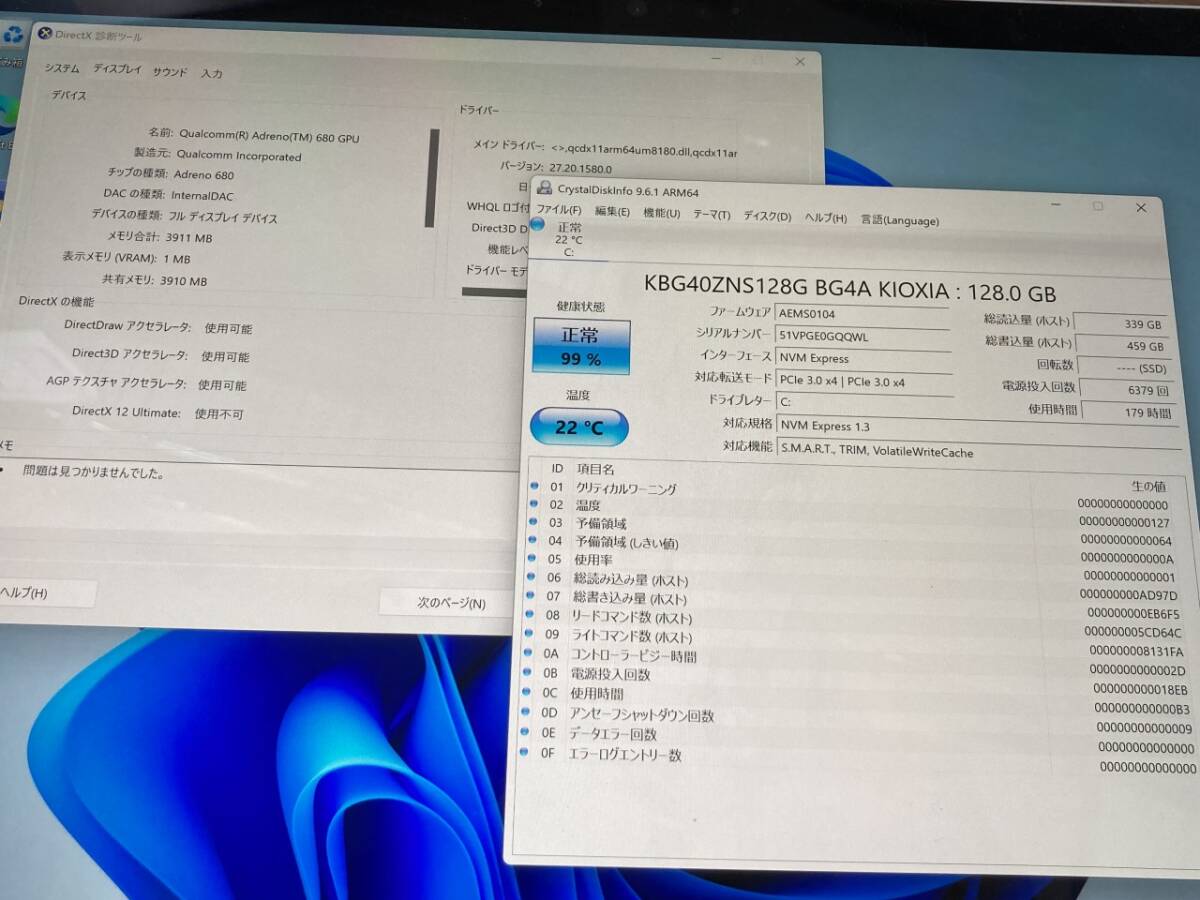
Task: Click the Recycle Bin desktop icon
Action: pos(13,36)
